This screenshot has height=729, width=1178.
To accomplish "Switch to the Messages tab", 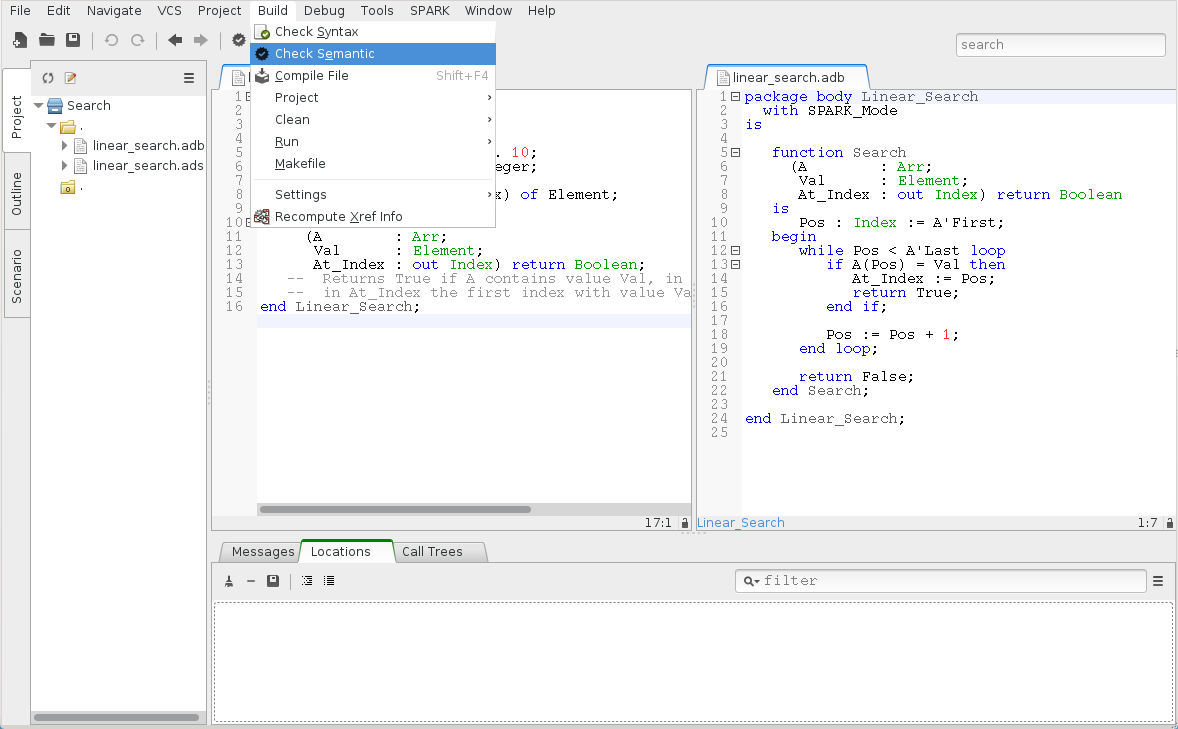I will pos(263,552).
